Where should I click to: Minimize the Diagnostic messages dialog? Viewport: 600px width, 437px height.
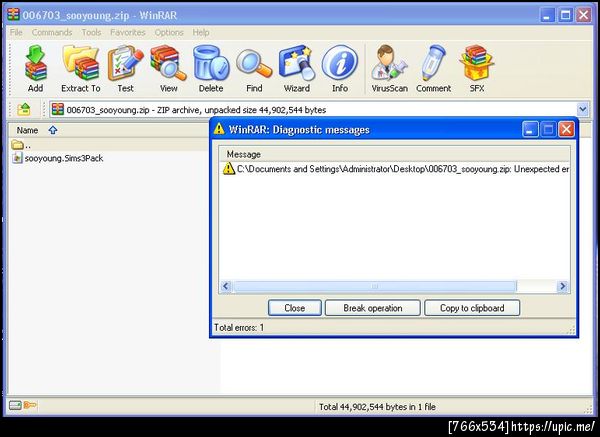pyautogui.click(x=530, y=129)
